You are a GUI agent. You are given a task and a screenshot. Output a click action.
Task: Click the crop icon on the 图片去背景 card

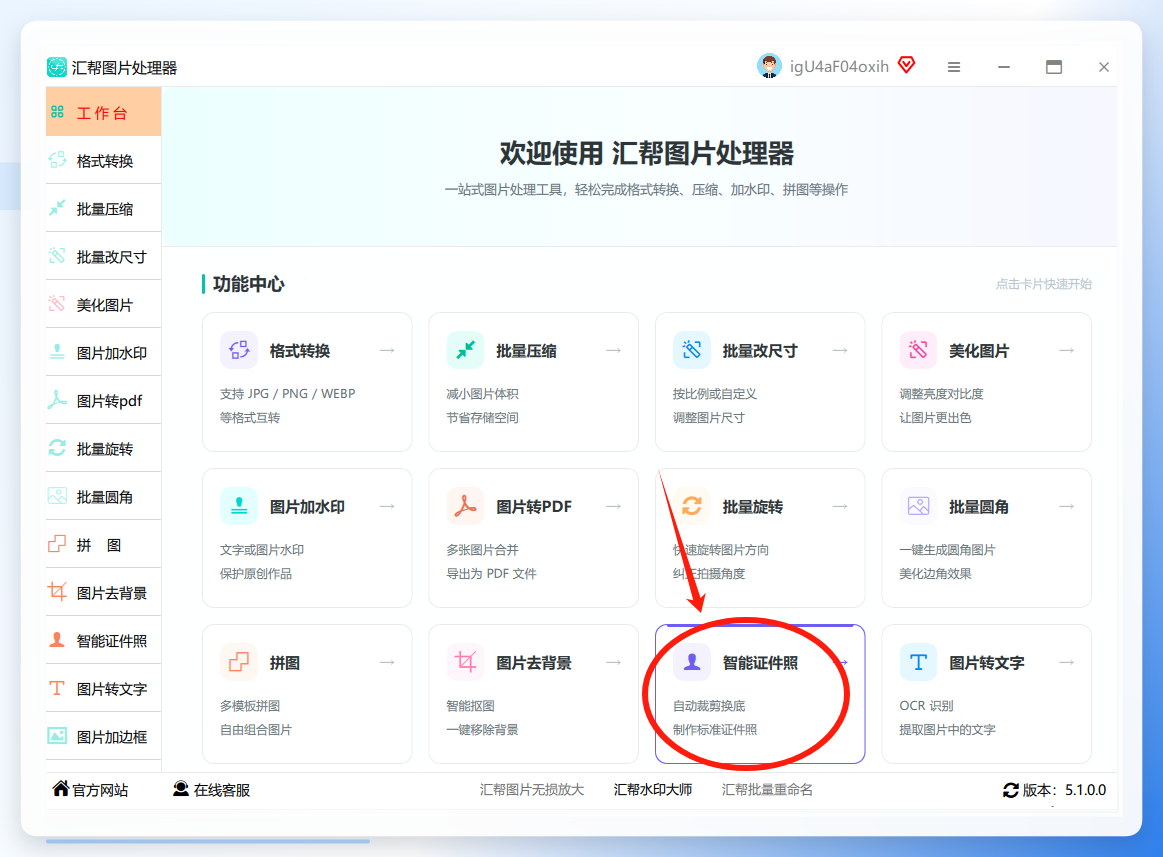click(465, 662)
